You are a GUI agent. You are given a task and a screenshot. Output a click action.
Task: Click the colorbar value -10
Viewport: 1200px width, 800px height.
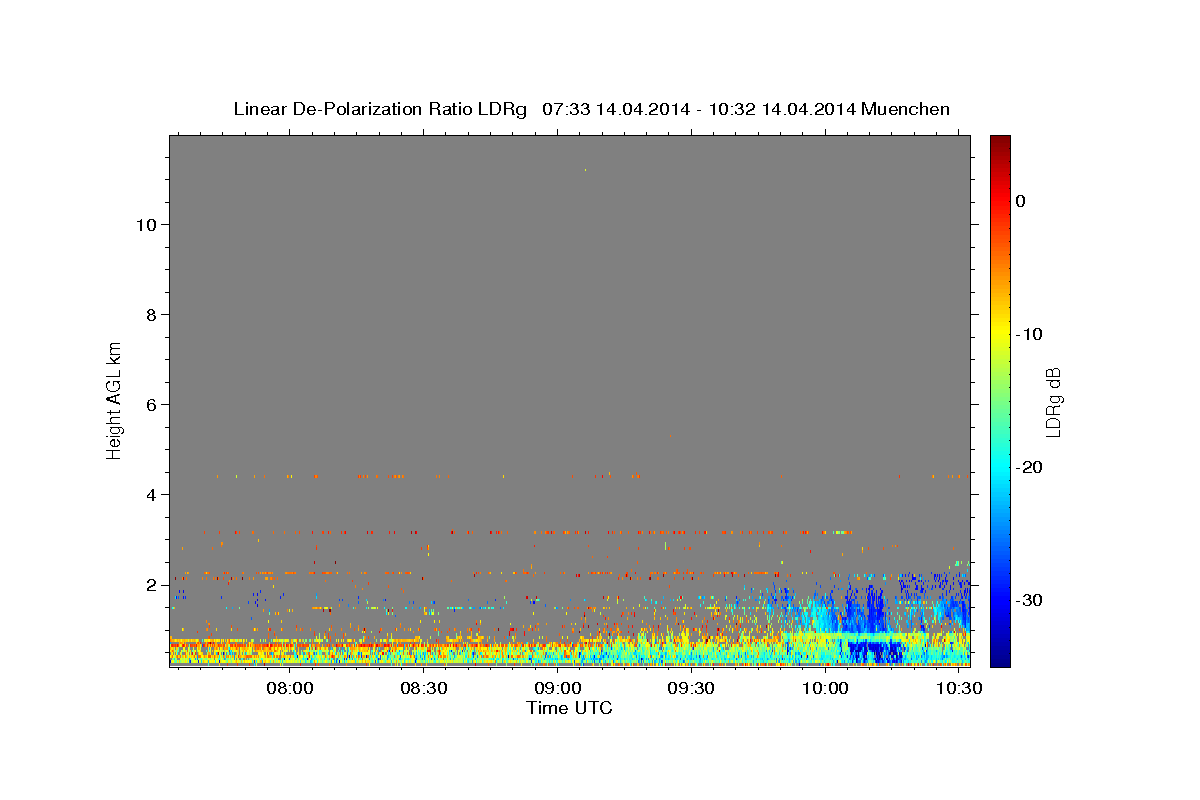pyautogui.click(x=1029, y=334)
